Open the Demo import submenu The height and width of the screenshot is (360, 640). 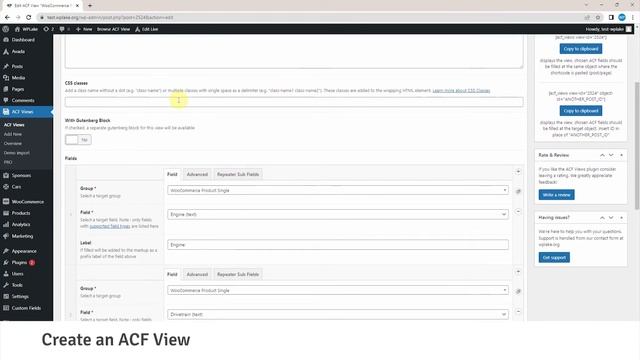coord(16,153)
